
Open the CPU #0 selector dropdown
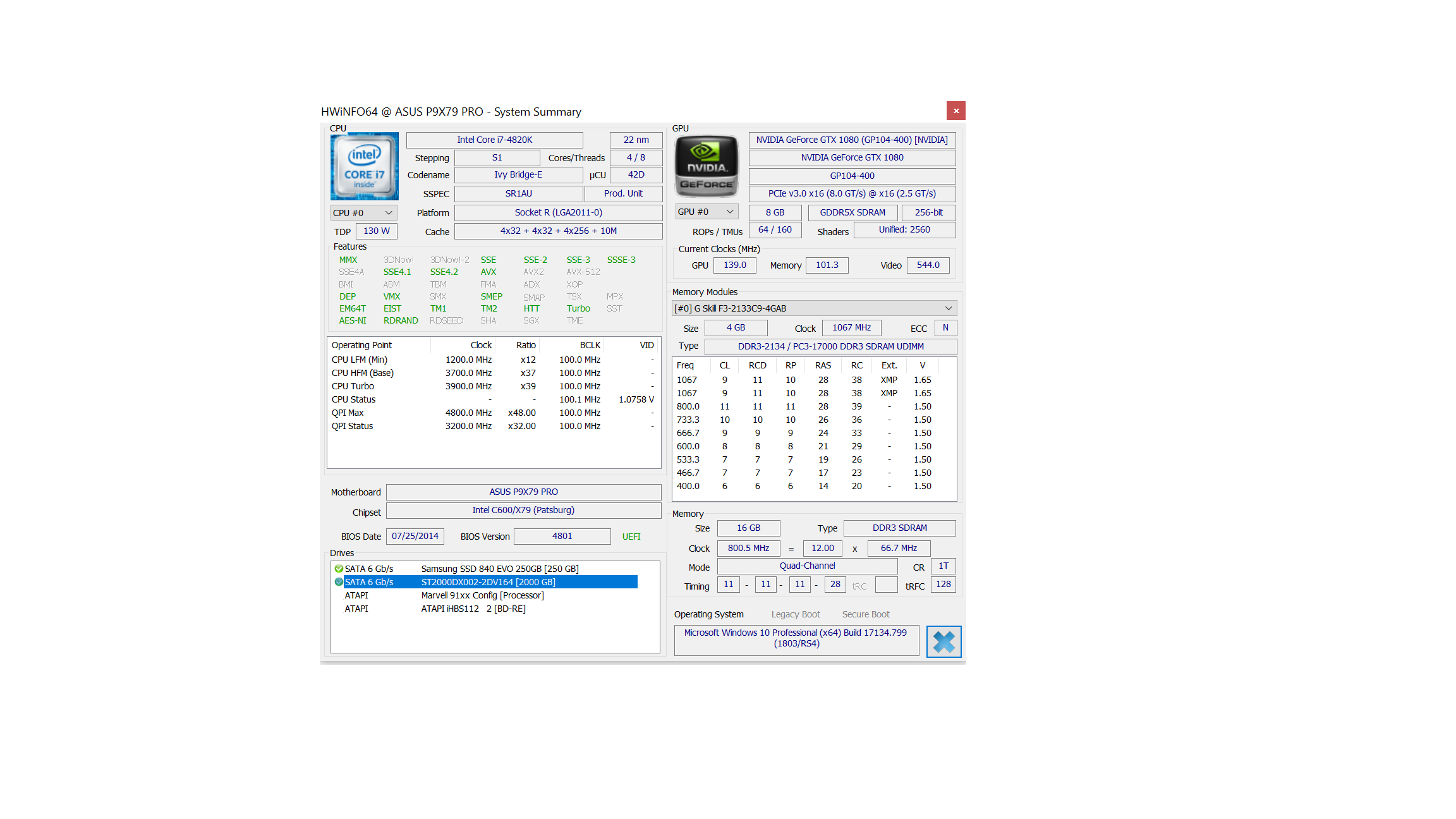point(363,213)
